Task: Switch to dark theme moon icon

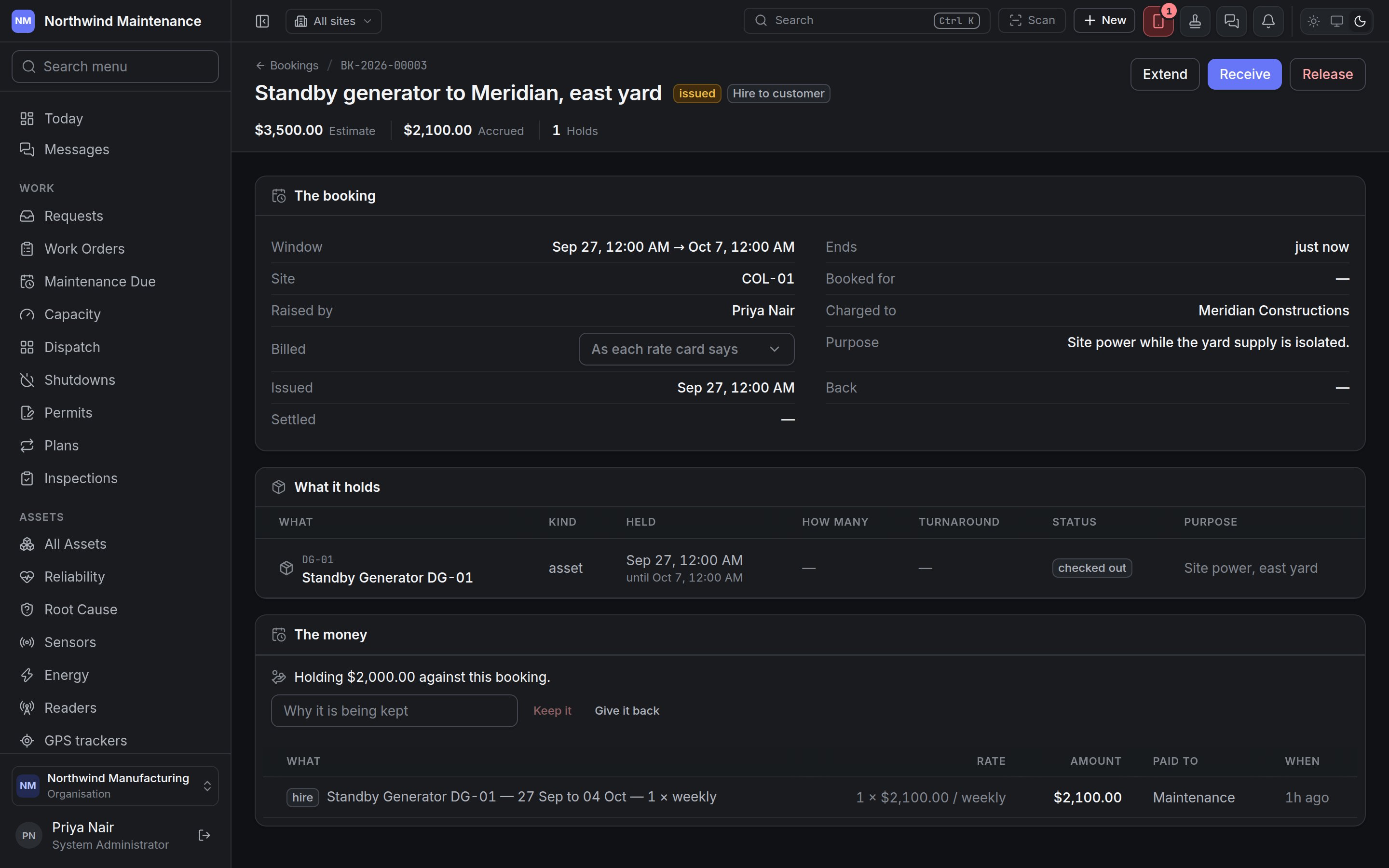Action: tap(1360, 21)
